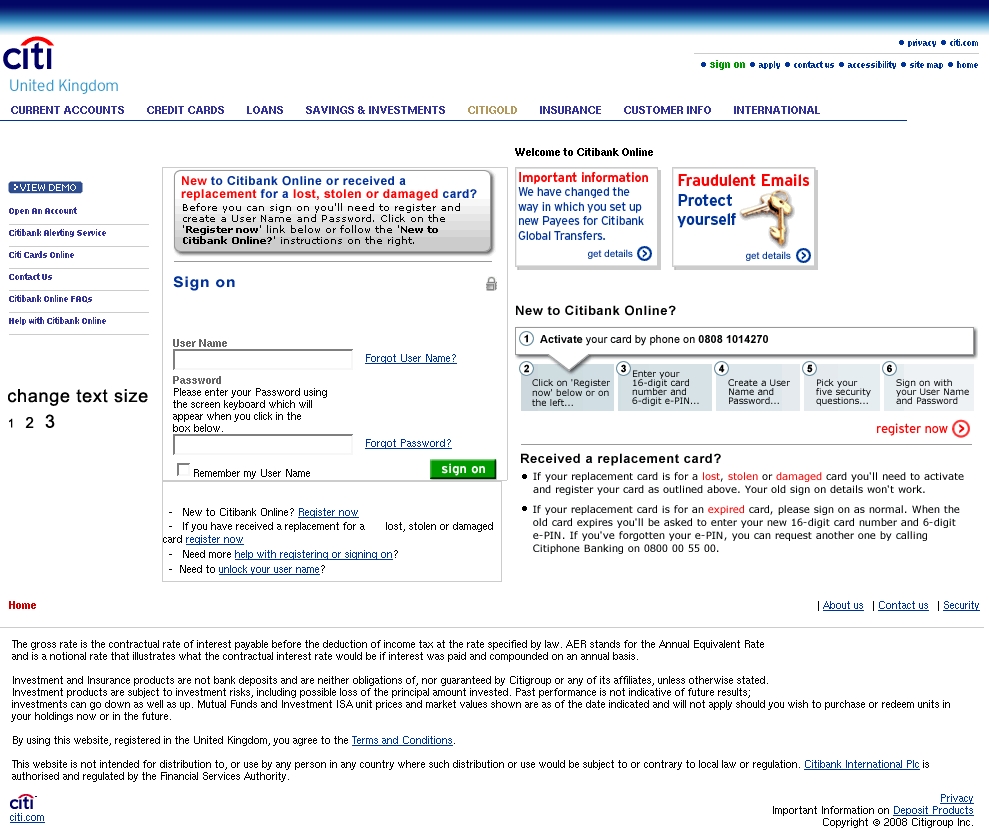
Task: Click the Citi logo at top left
Action: pos(28,54)
